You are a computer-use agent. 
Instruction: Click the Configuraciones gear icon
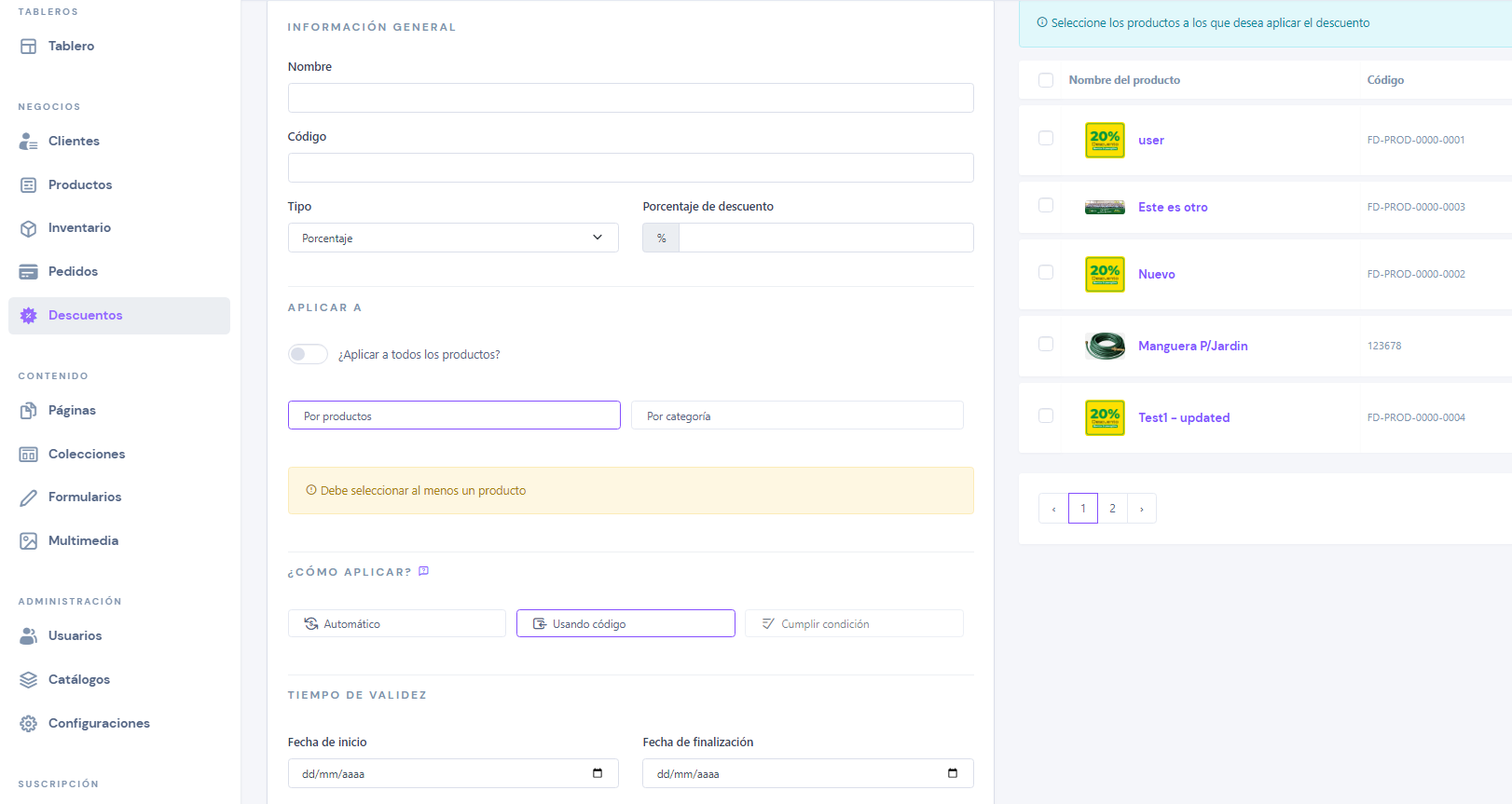(x=29, y=724)
